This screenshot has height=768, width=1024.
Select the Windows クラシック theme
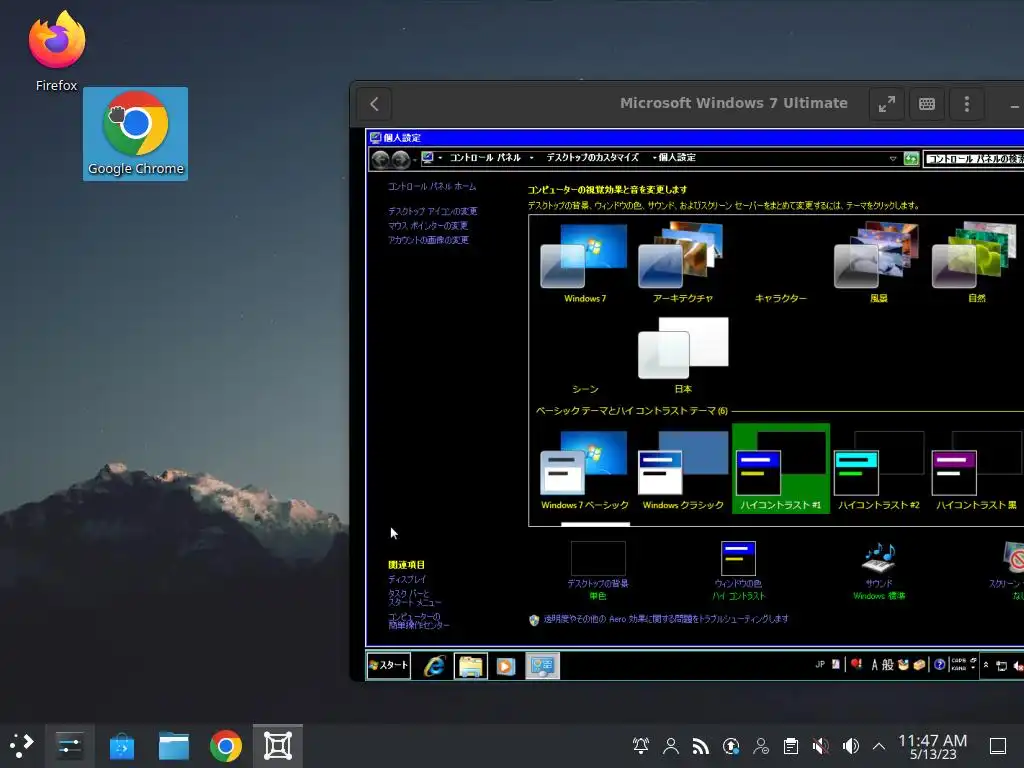point(682,470)
